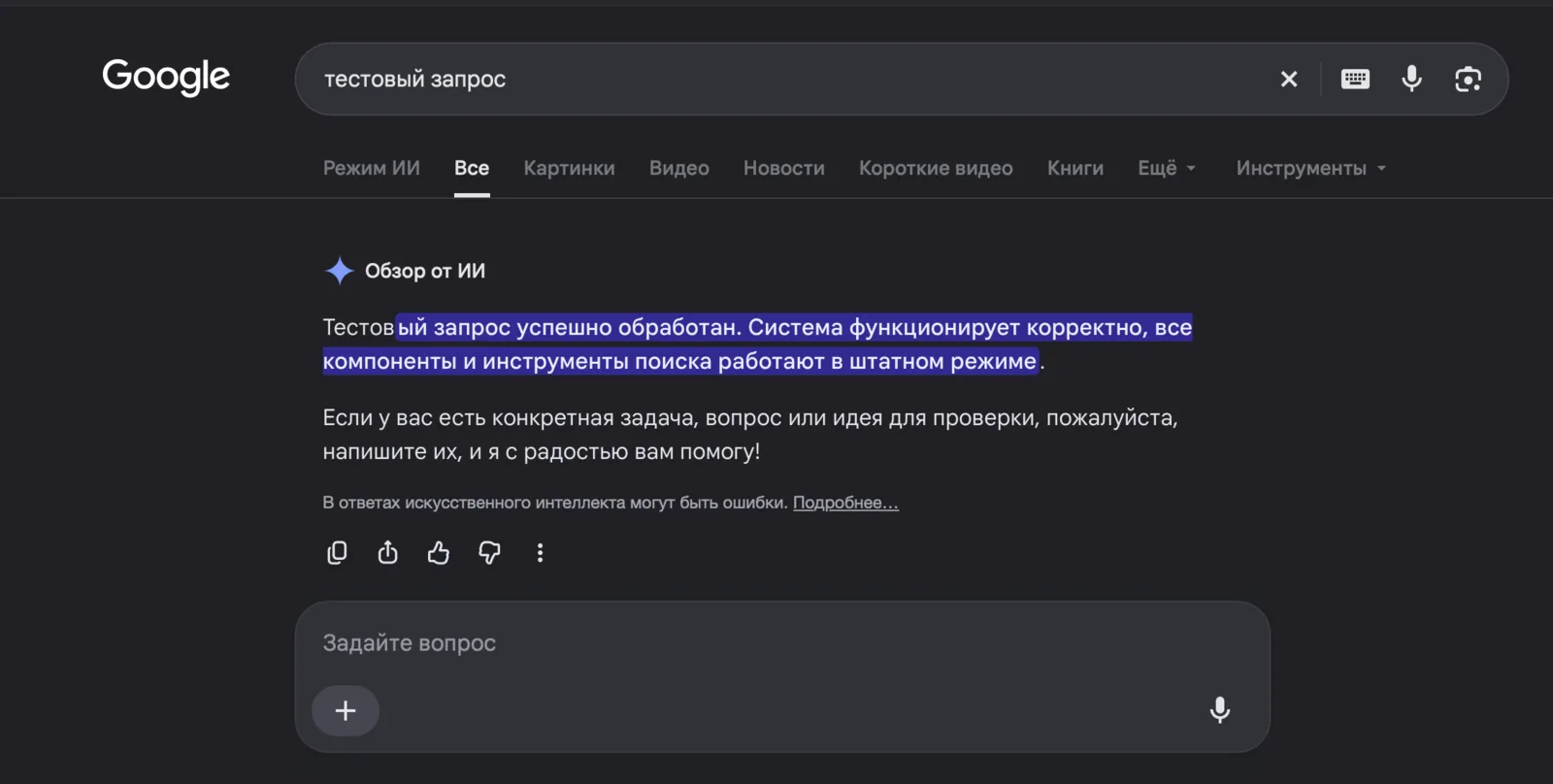Expand the Инструменты dropdown
1553x784 pixels.
(1311, 168)
